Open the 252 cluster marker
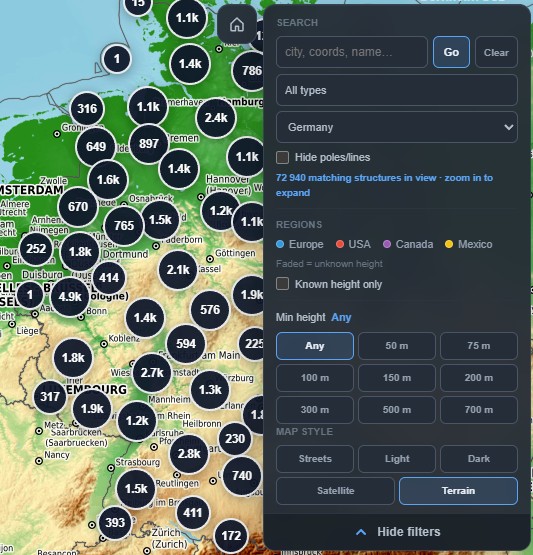Viewport: 533px width, 555px height. click(36, 248)
